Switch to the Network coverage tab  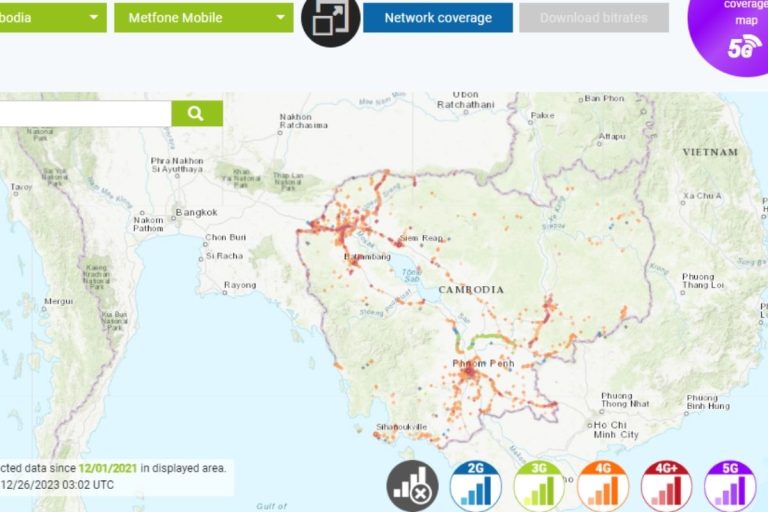pyautogui.click(x=437, y=17)
